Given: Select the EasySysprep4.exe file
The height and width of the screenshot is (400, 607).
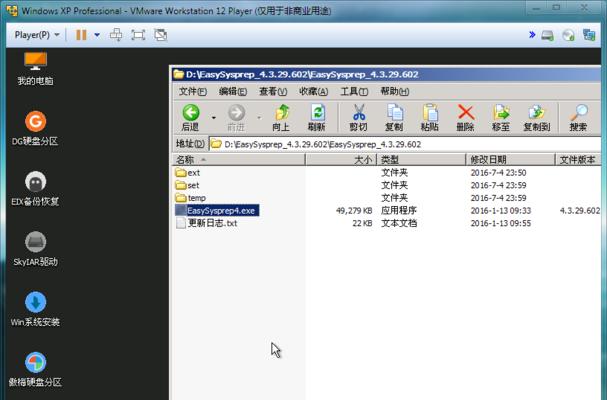Looking at the screenshot, I should 217,210.
